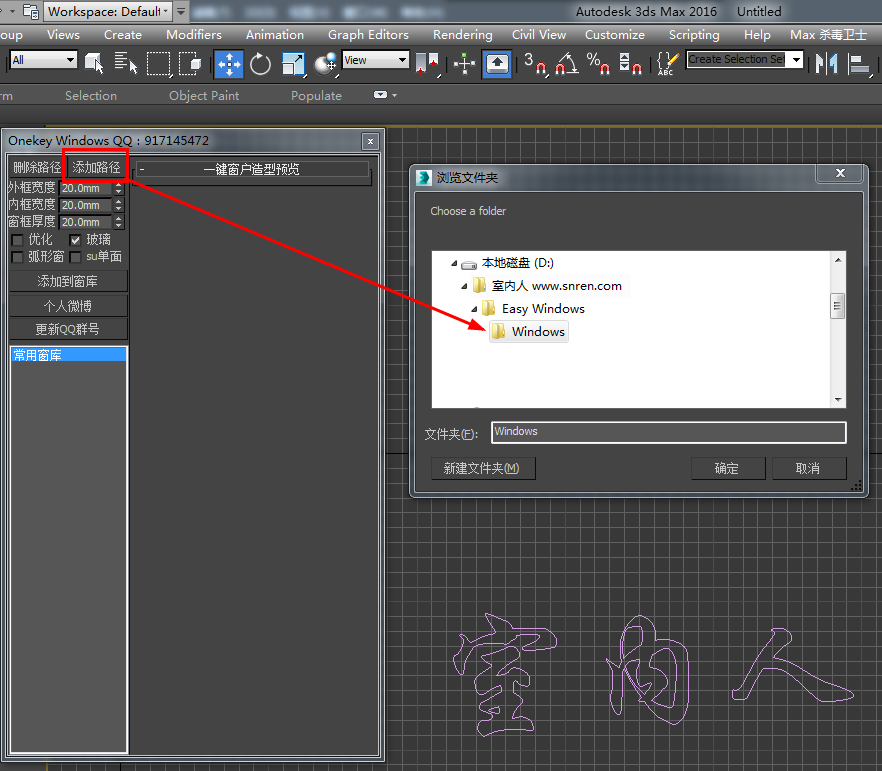Open Select by Name list icon
This screenshot has width=882, height=771.
126,63
